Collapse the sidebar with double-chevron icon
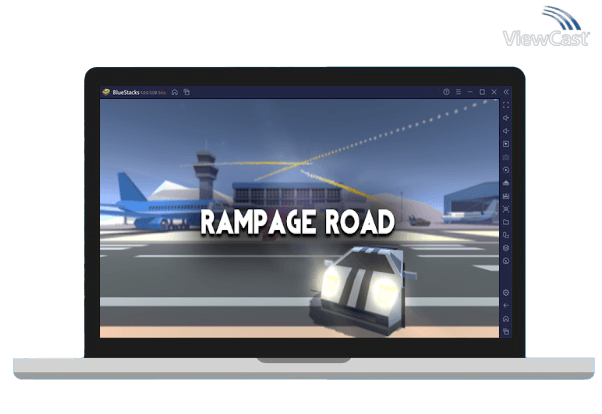This screenshot has height=414, width=602. click(506, 92)
